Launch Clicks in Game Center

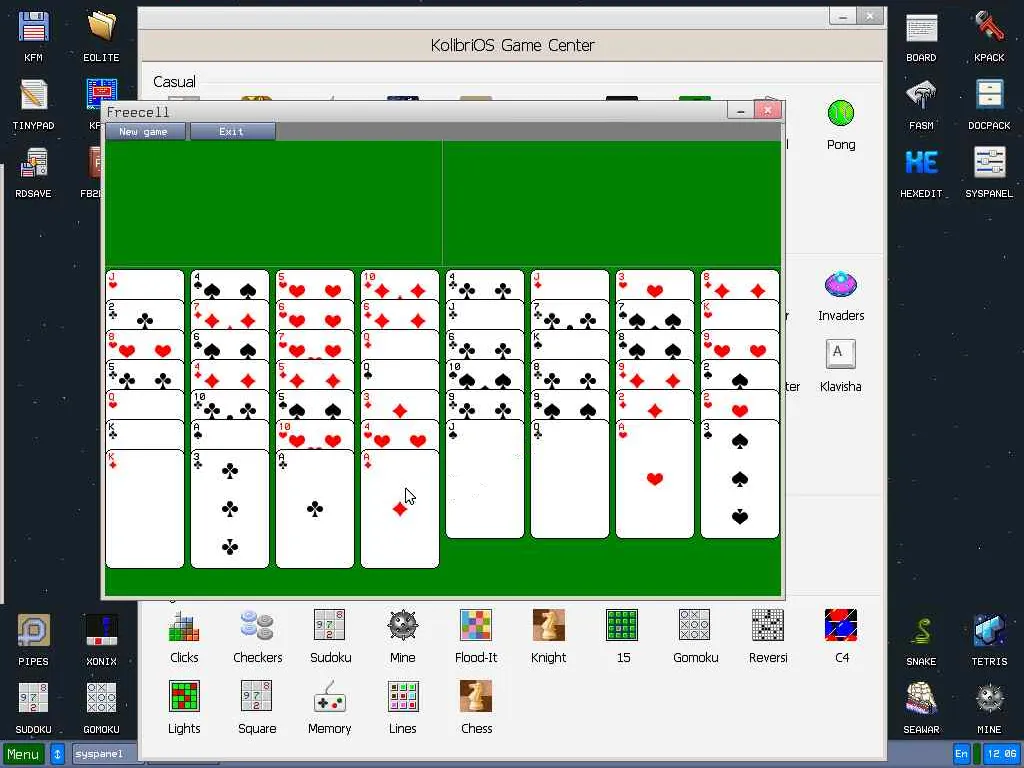click(x=184, y=637)
